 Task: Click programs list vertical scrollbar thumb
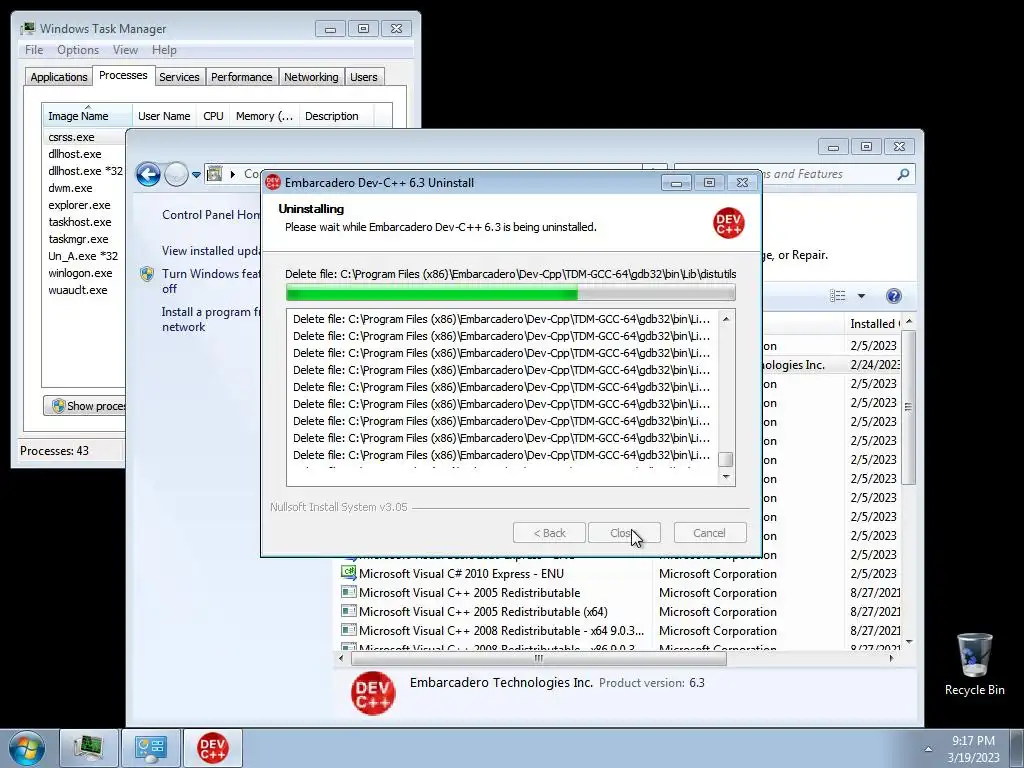point(908,407)
